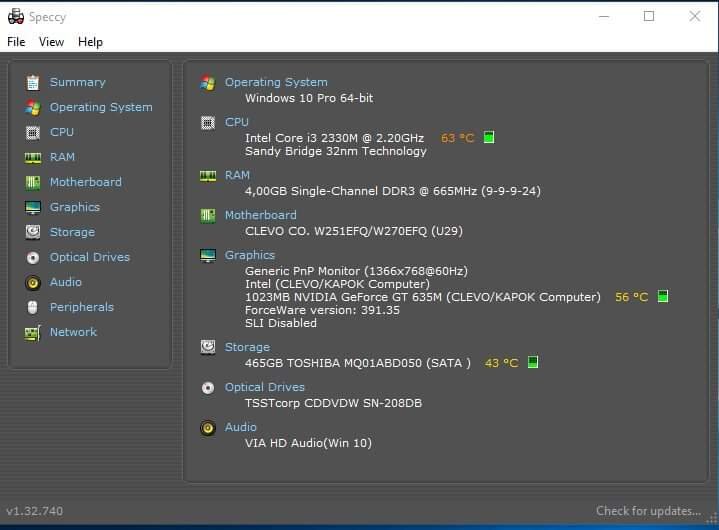Click the Graphics monitor icon in sidebar
The image size is (719, 530).
(x=33, y=207)
